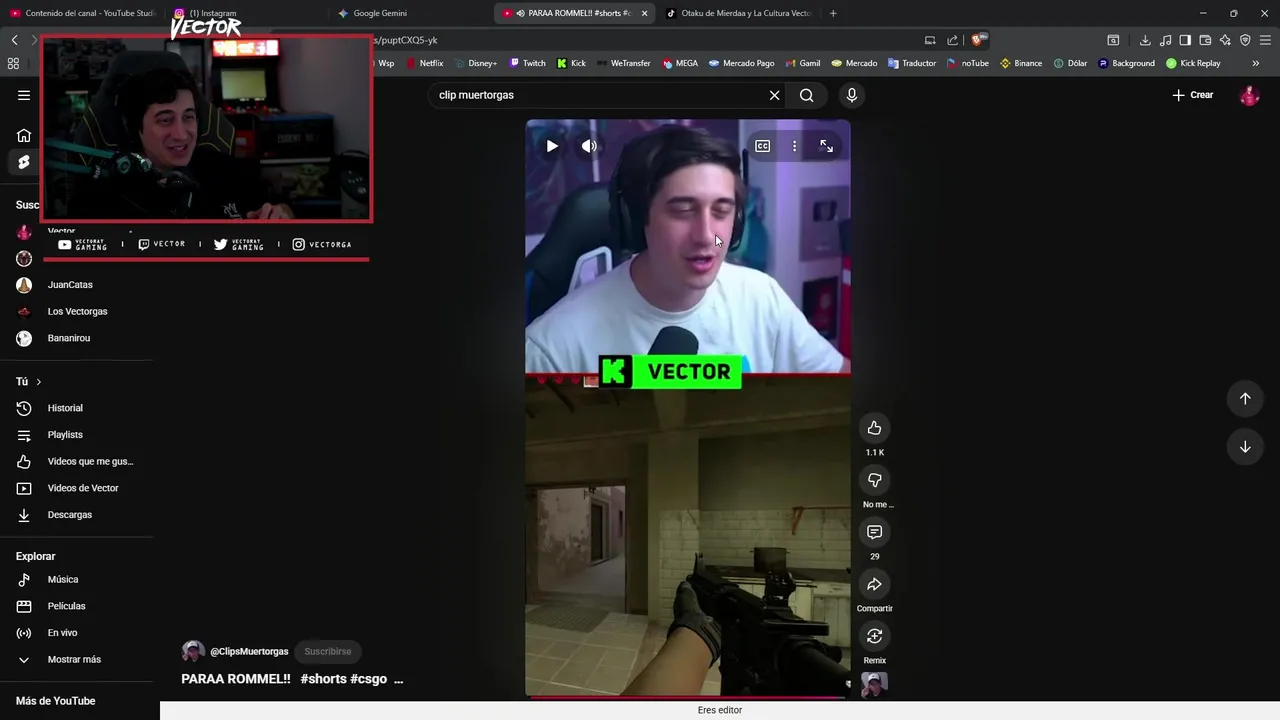Enter fullscreen for the Short

click(826, 146)
